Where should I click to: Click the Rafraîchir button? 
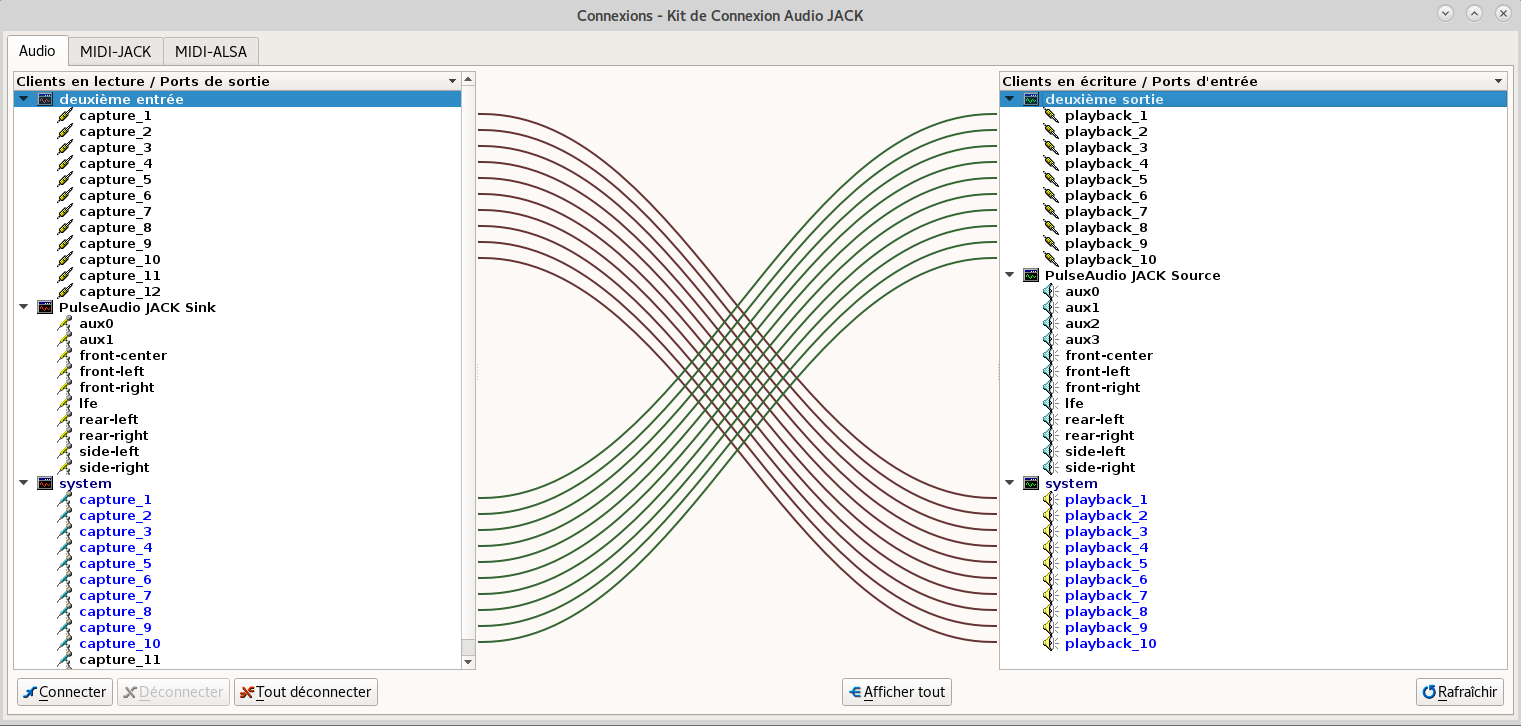click(x=1460, y=692)
